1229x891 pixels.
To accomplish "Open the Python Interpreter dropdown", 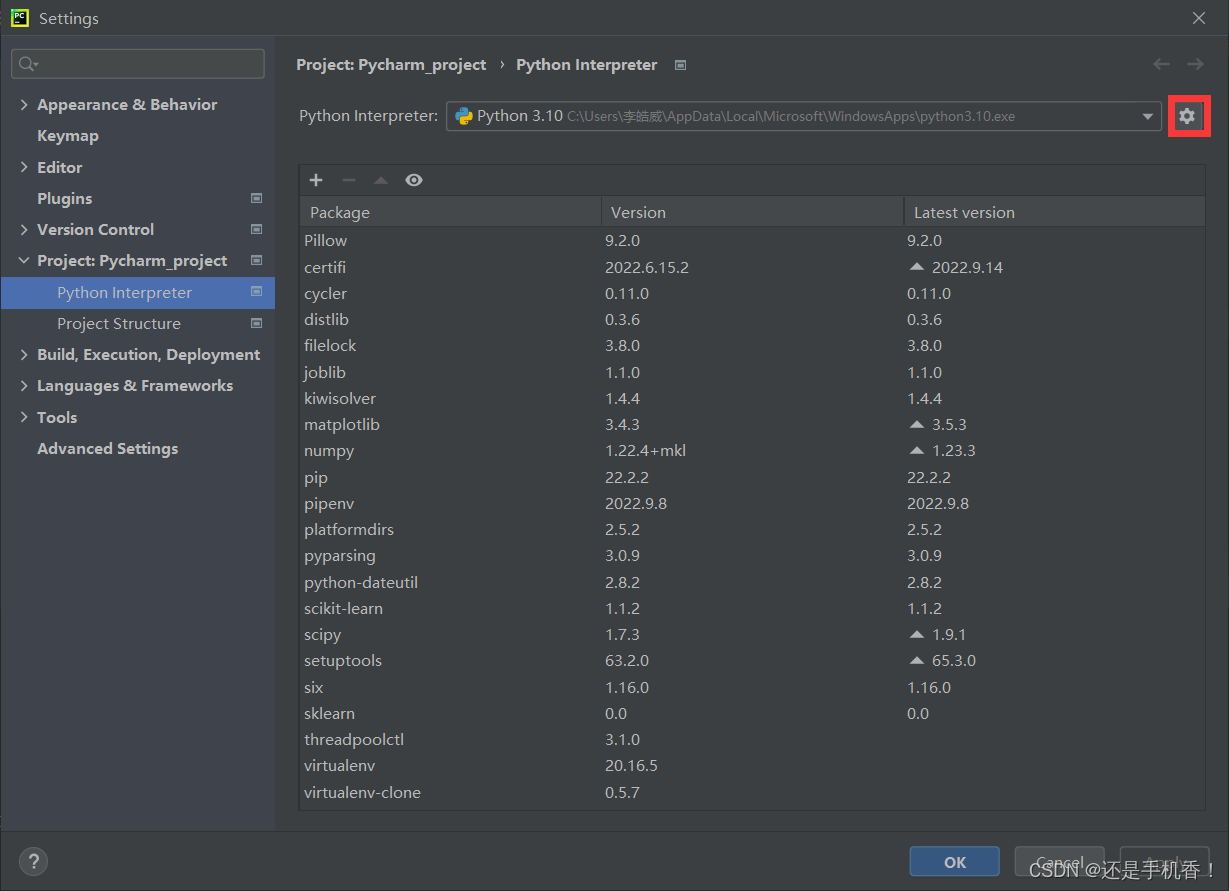I will (803, 116).
